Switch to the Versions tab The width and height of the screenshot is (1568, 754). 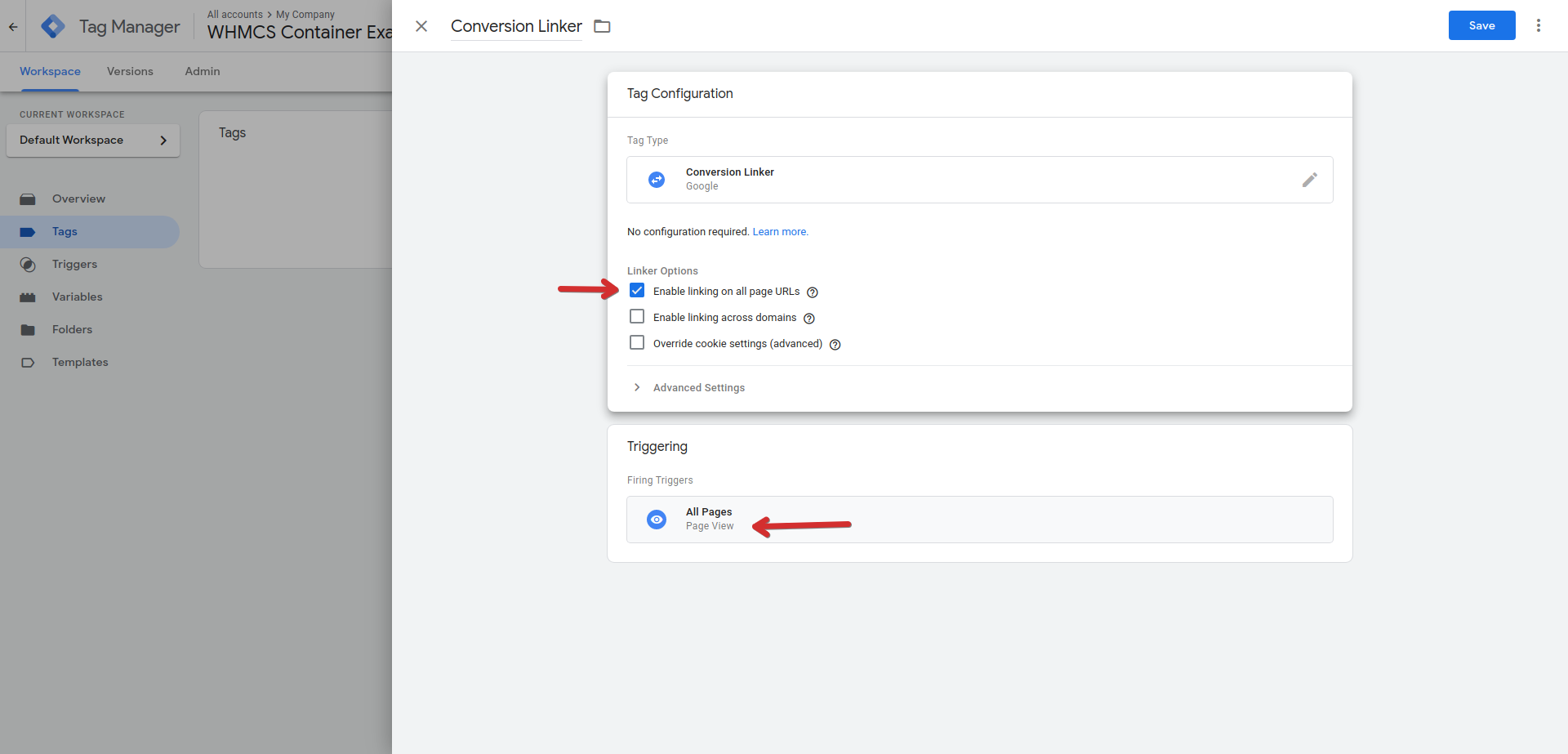click(x=130, y=72)
